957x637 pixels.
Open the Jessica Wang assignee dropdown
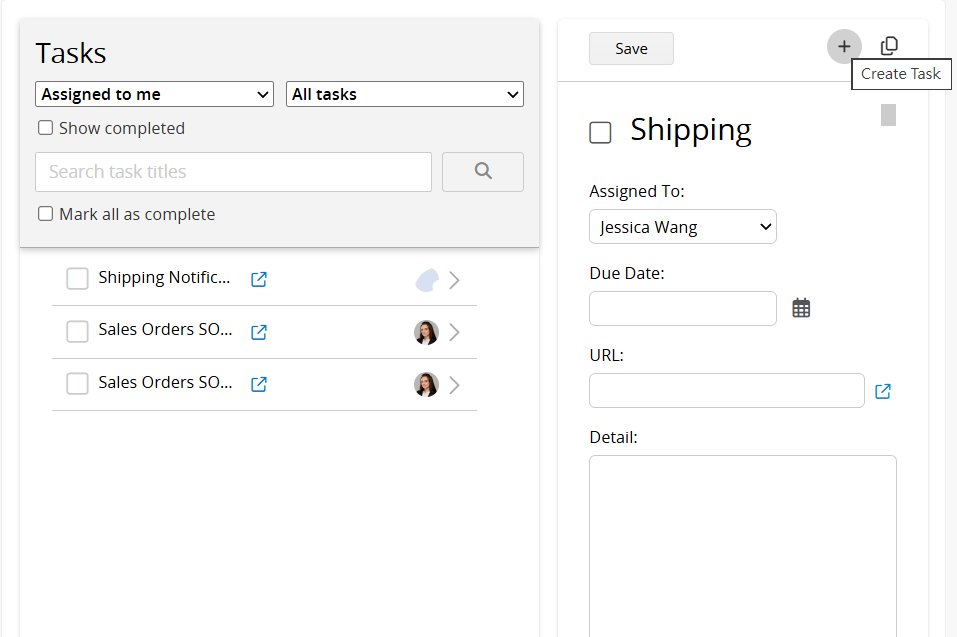682,227
